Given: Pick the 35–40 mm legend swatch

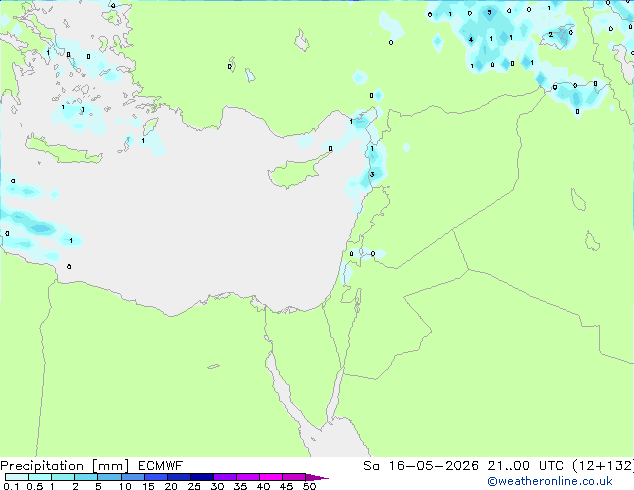Looking at the screenshot, I should [x=248, y=477].
